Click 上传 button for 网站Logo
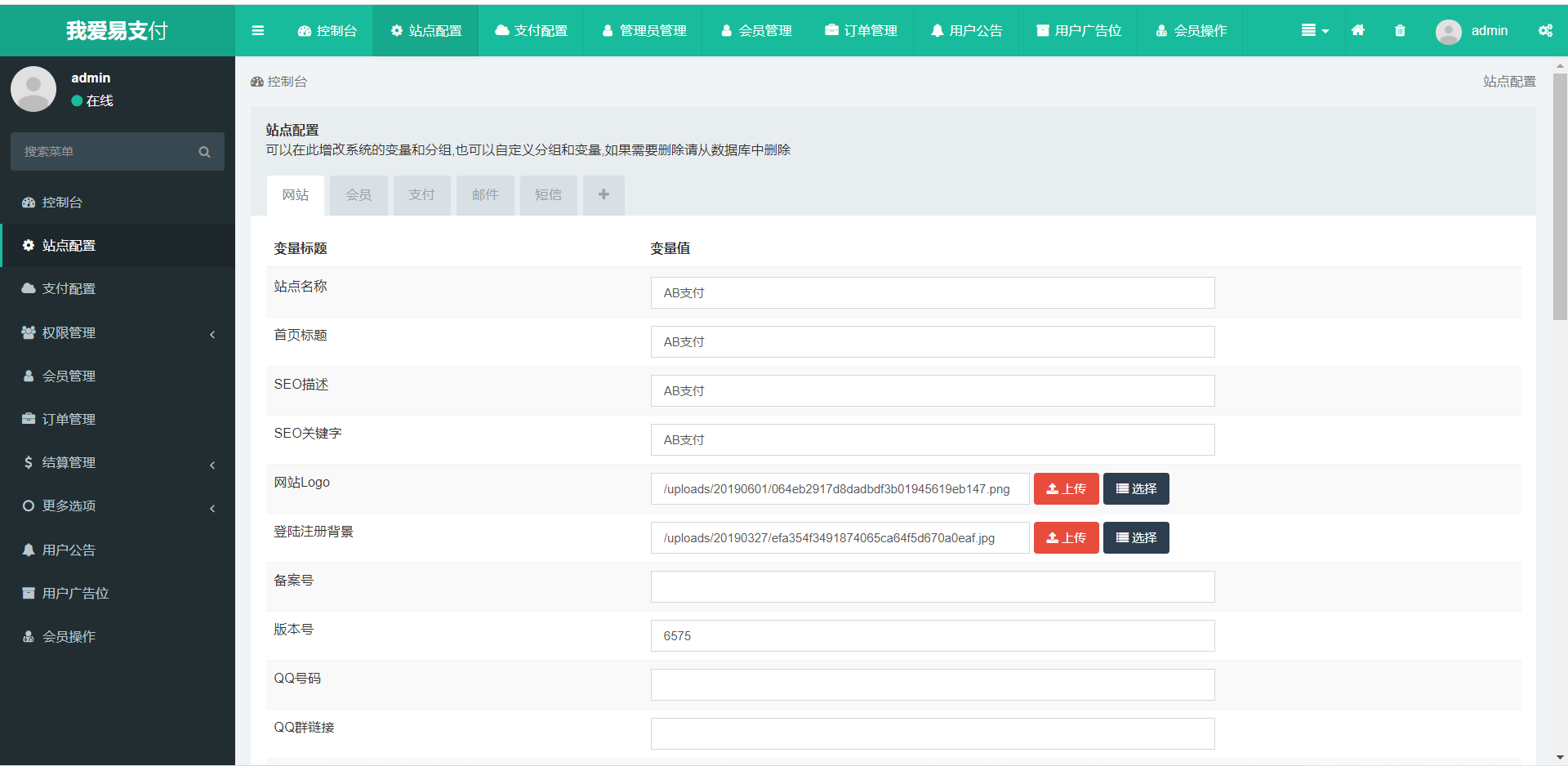The width and height of the screenshot is (1568, 766). pyautogui.click(x=1066, y=489)
